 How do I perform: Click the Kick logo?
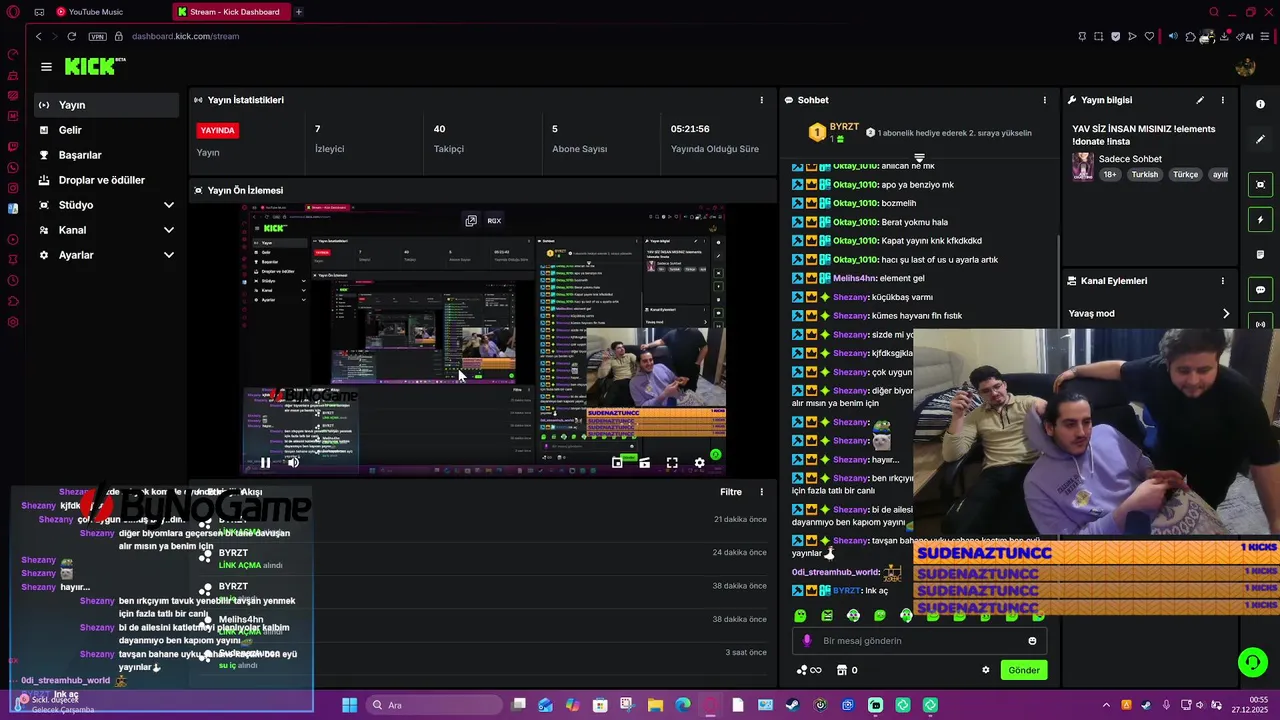[95, 66]
